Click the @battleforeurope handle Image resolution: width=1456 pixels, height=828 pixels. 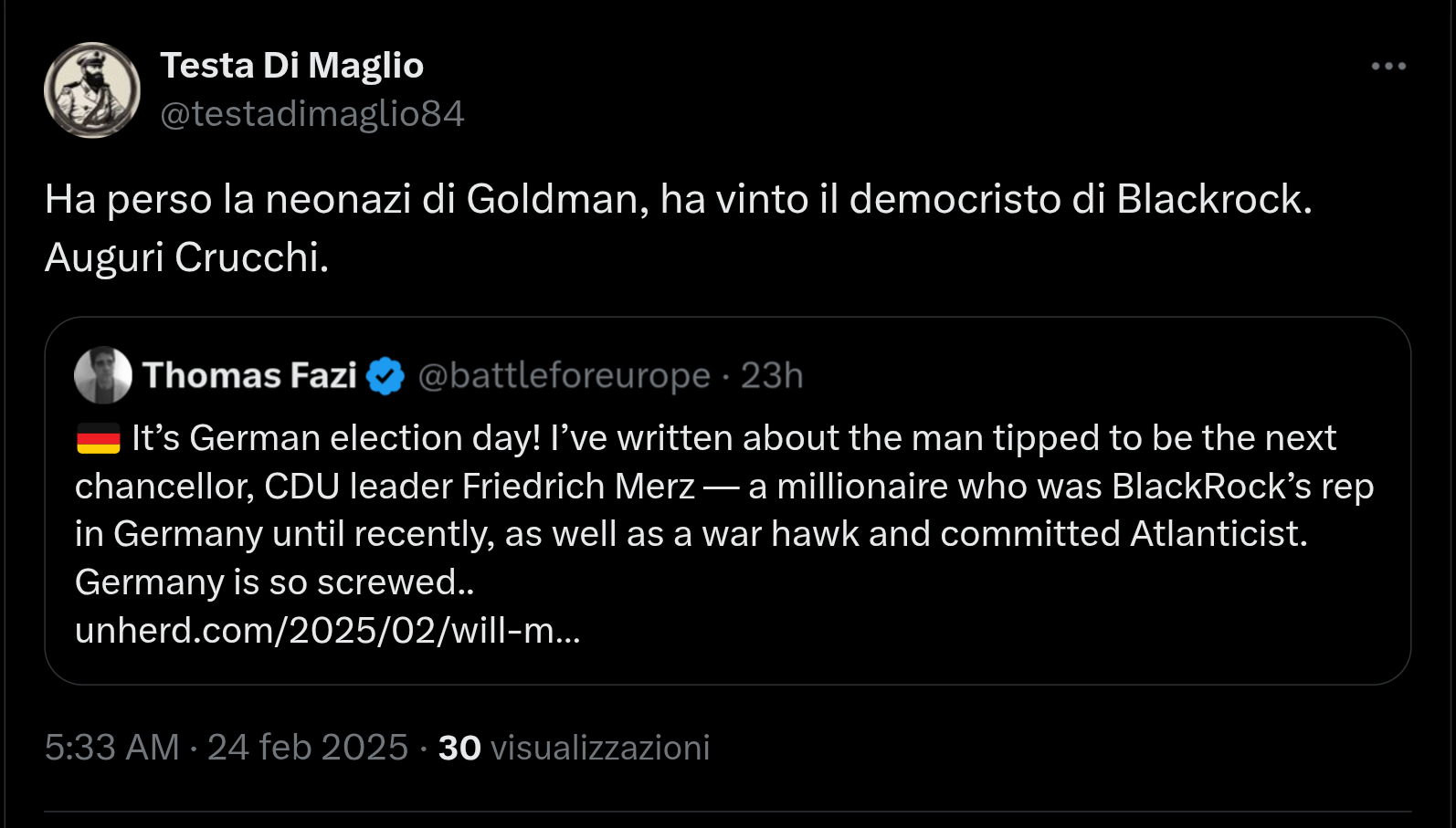coord(564,374)
